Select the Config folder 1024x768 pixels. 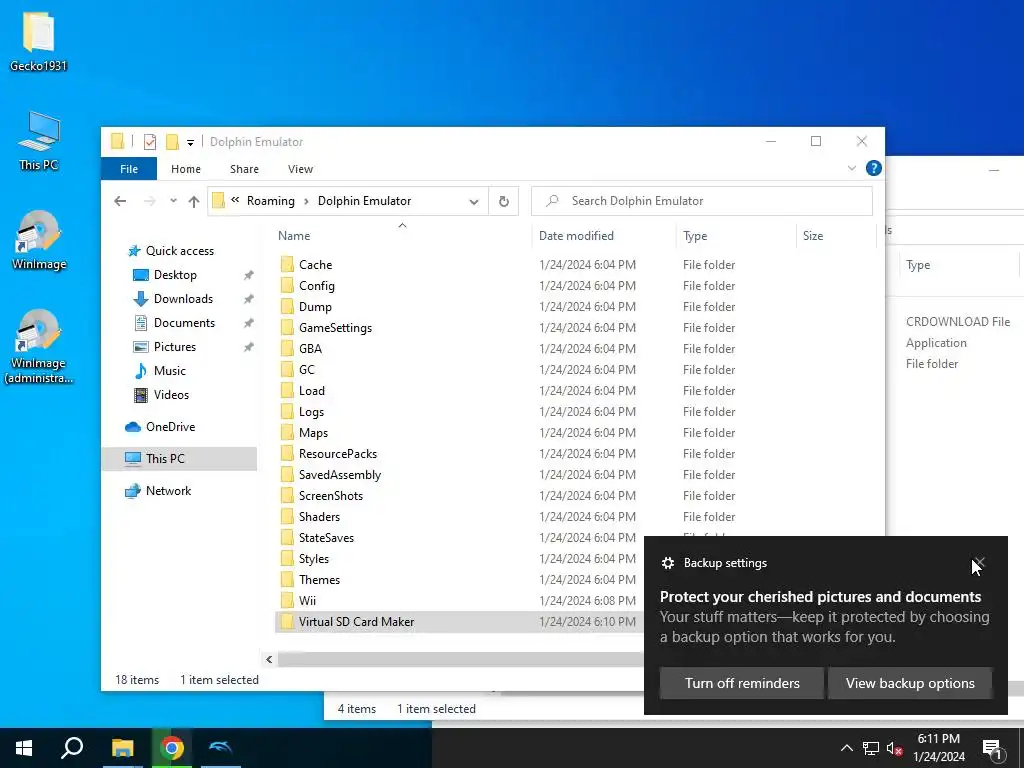[x=317, y=286]
